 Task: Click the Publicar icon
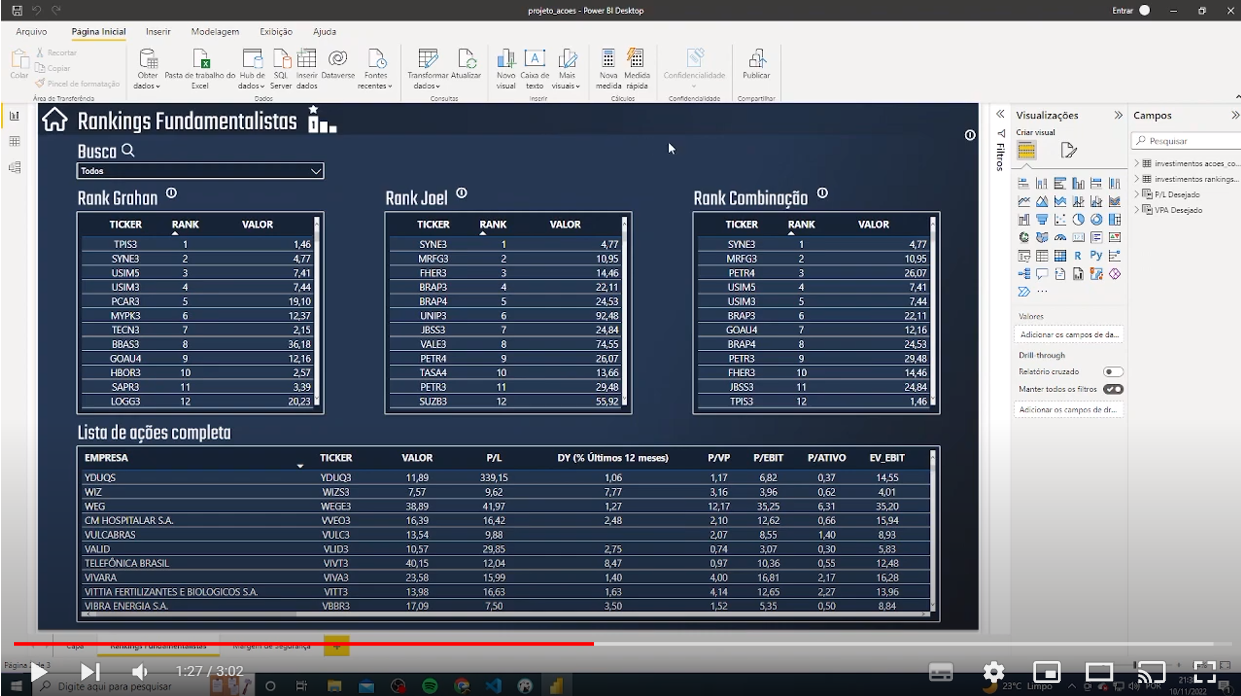pos(757,58)
